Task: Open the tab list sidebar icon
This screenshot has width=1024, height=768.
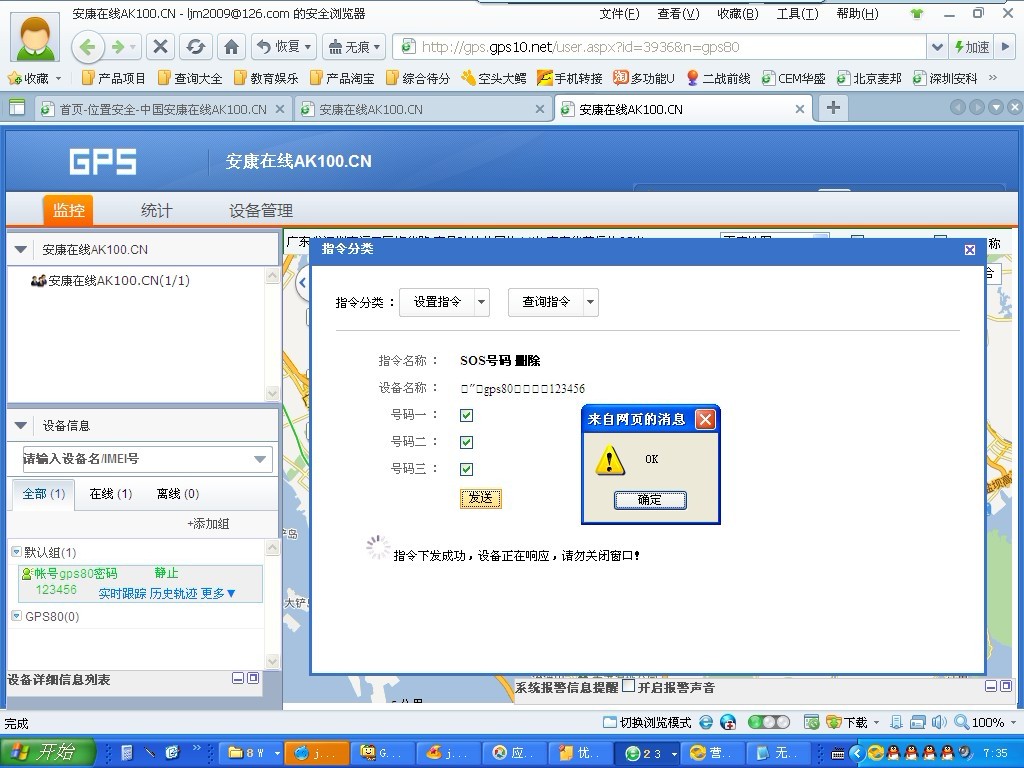Action: [x=18, y=108]
